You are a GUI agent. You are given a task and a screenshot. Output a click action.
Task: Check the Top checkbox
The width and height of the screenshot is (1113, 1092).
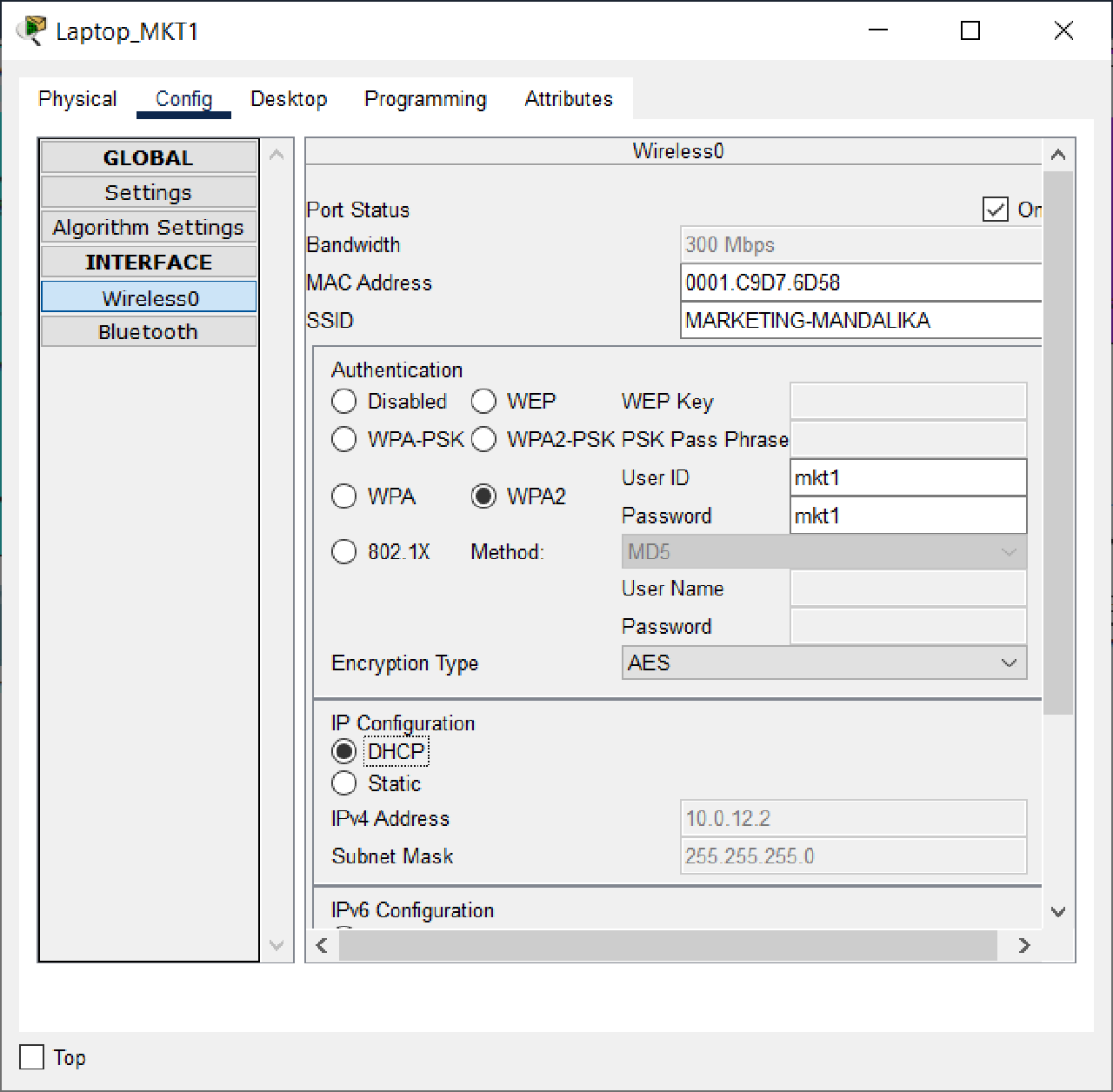(30, 1057)
